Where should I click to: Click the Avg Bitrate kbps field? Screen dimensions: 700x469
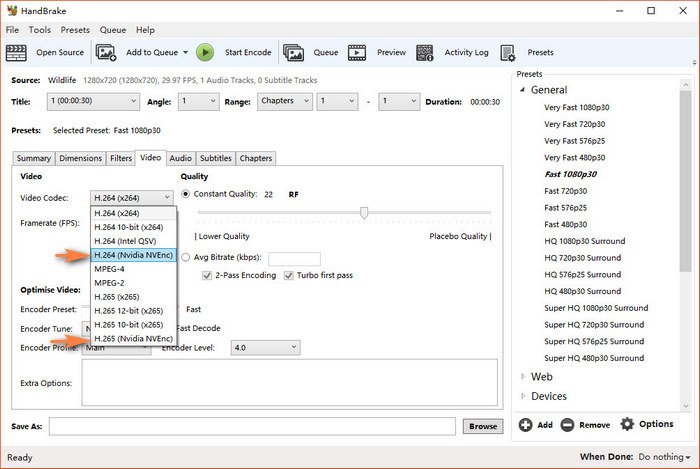click(x=294, y=258)
